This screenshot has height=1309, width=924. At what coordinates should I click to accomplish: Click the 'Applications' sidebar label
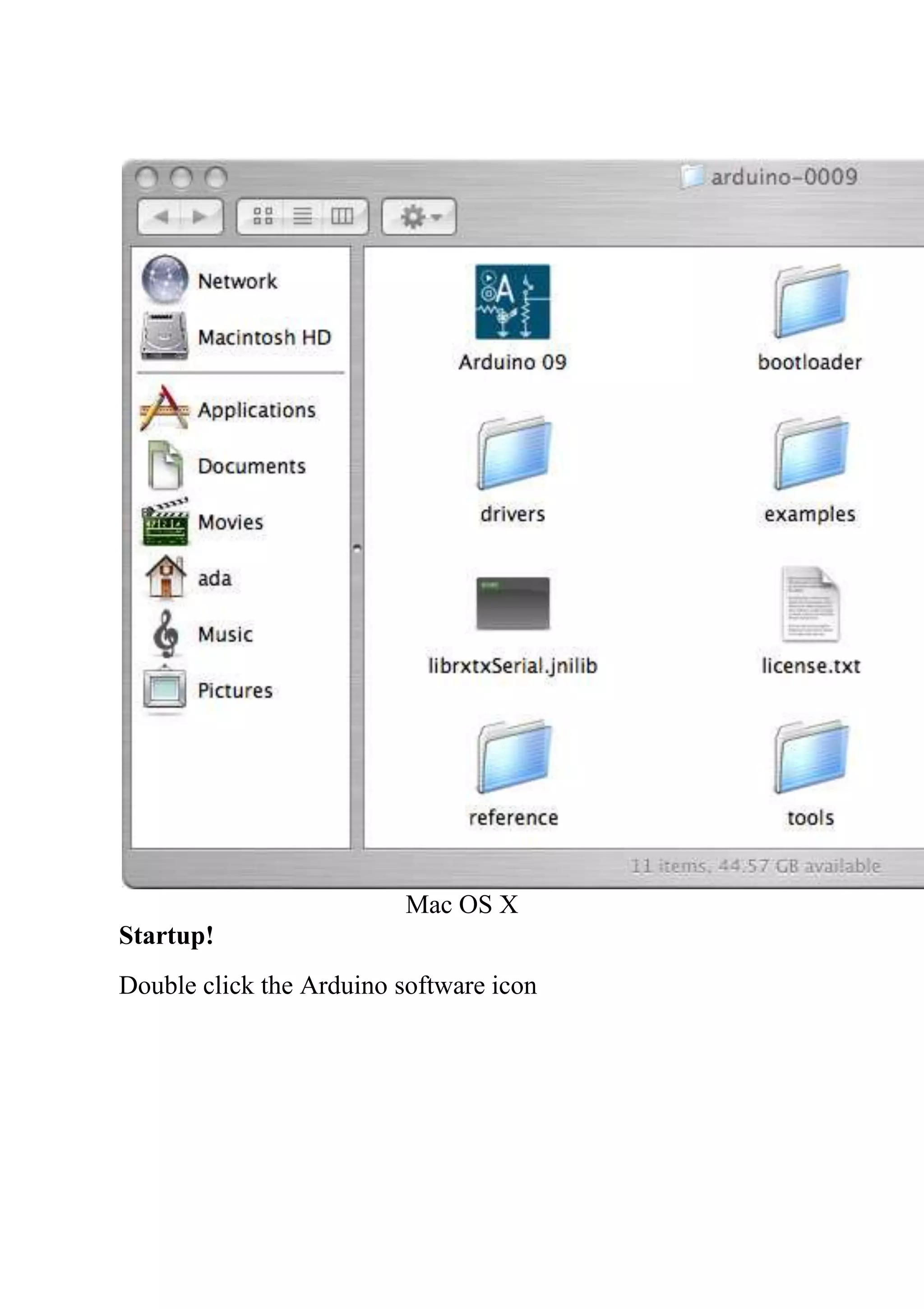pos(257,410)
